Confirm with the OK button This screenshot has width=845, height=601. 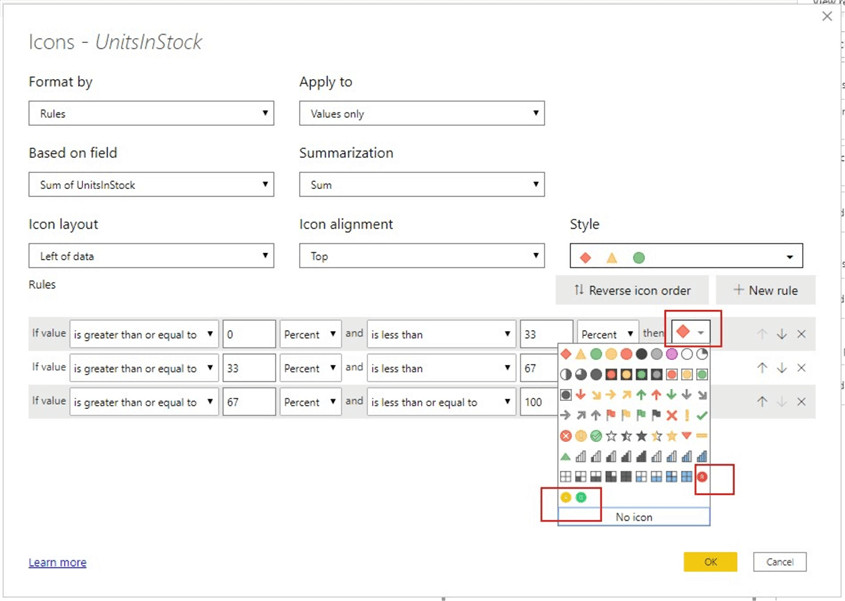click(710, 562)
